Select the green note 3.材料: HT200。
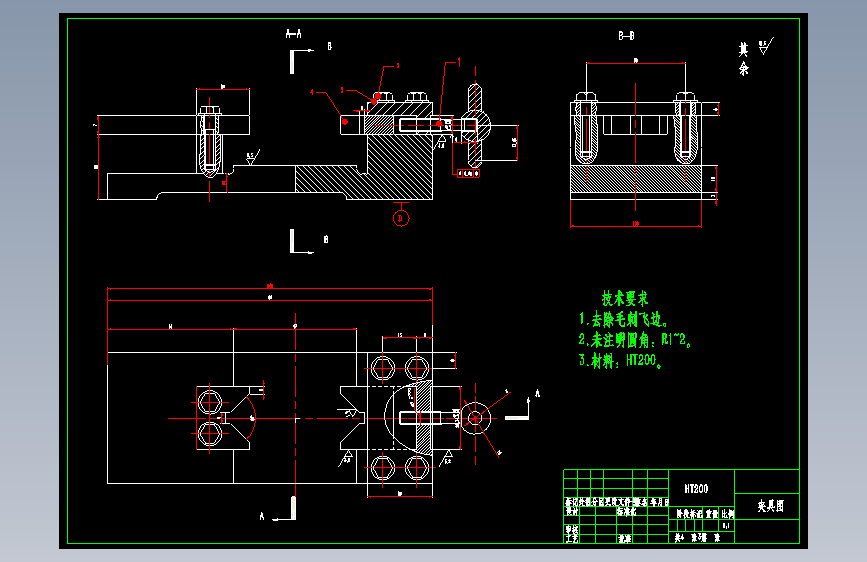This screenshot has height=562, width=867. [620, 361]
